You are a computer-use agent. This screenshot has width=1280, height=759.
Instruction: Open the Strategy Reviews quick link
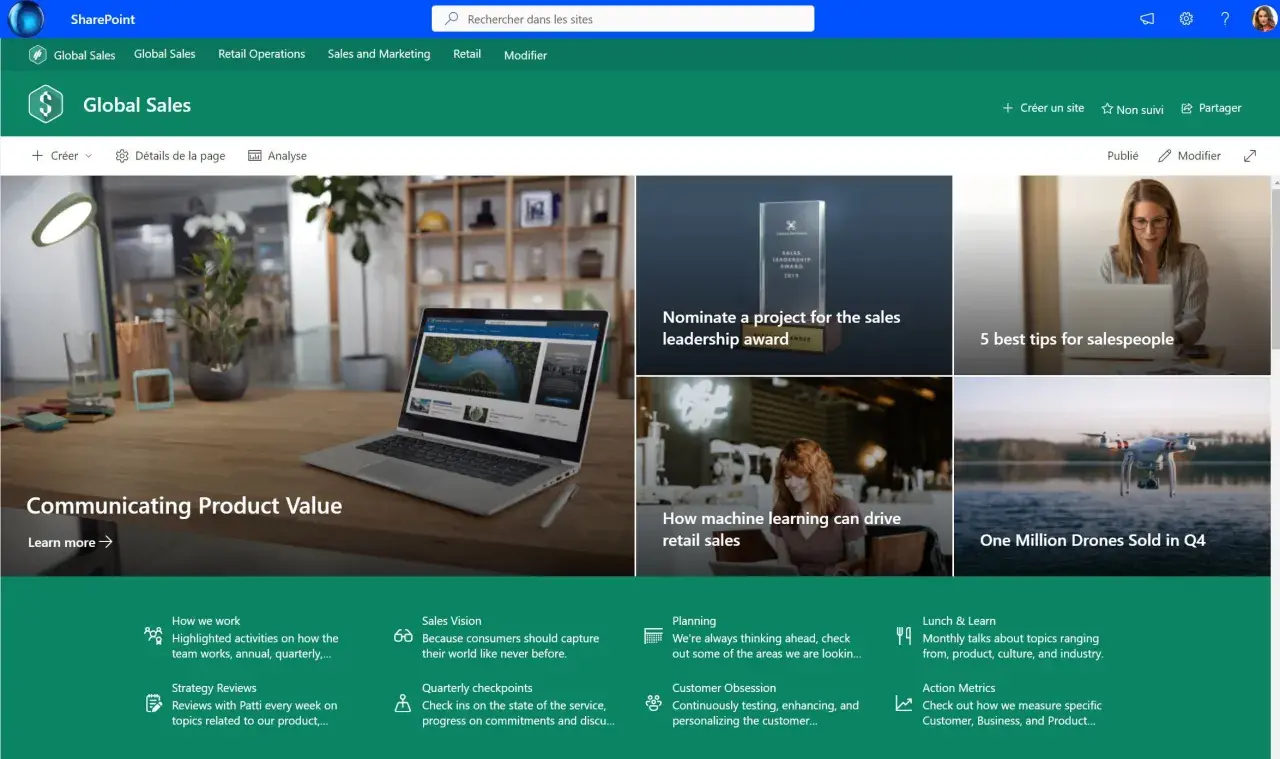point(242,704)
